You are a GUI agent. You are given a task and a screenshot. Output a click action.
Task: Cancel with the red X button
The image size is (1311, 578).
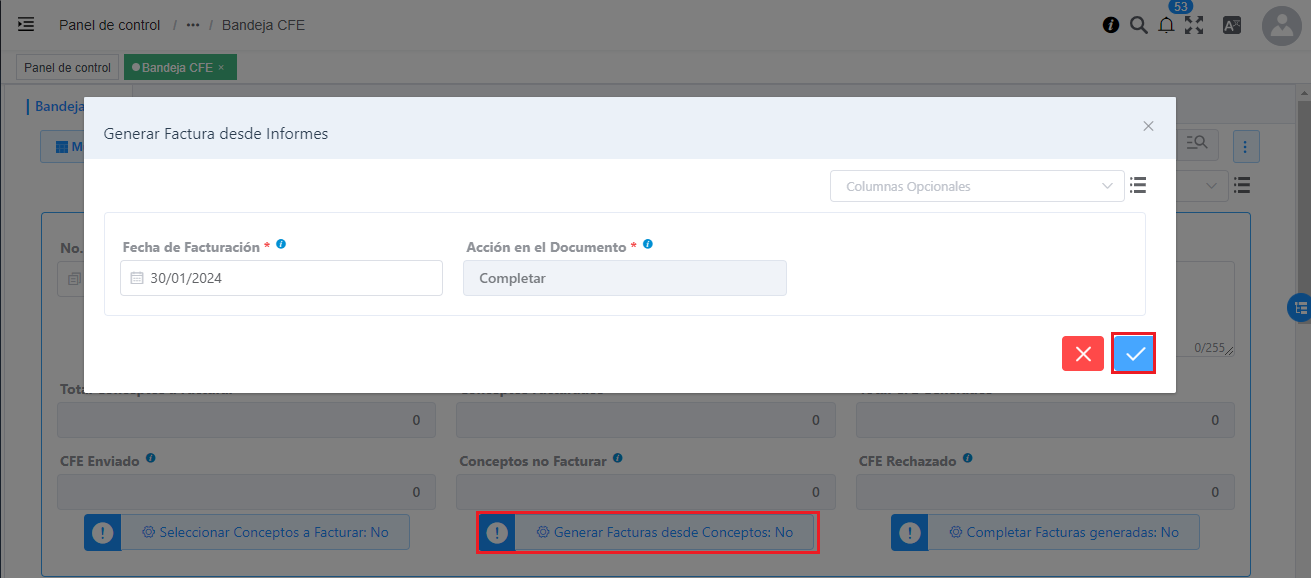(x=1082, y=353)
